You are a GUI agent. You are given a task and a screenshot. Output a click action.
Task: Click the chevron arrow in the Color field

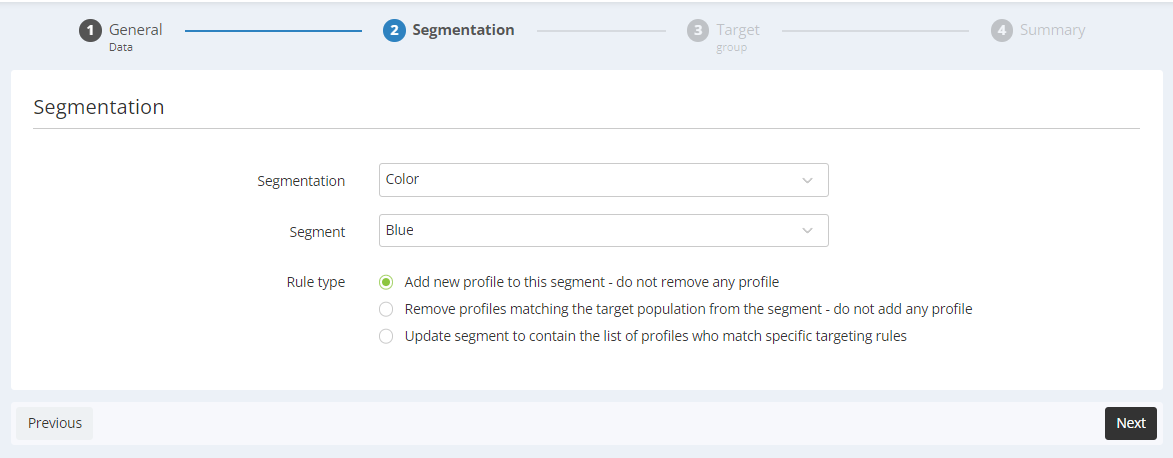tap(807, 180)
